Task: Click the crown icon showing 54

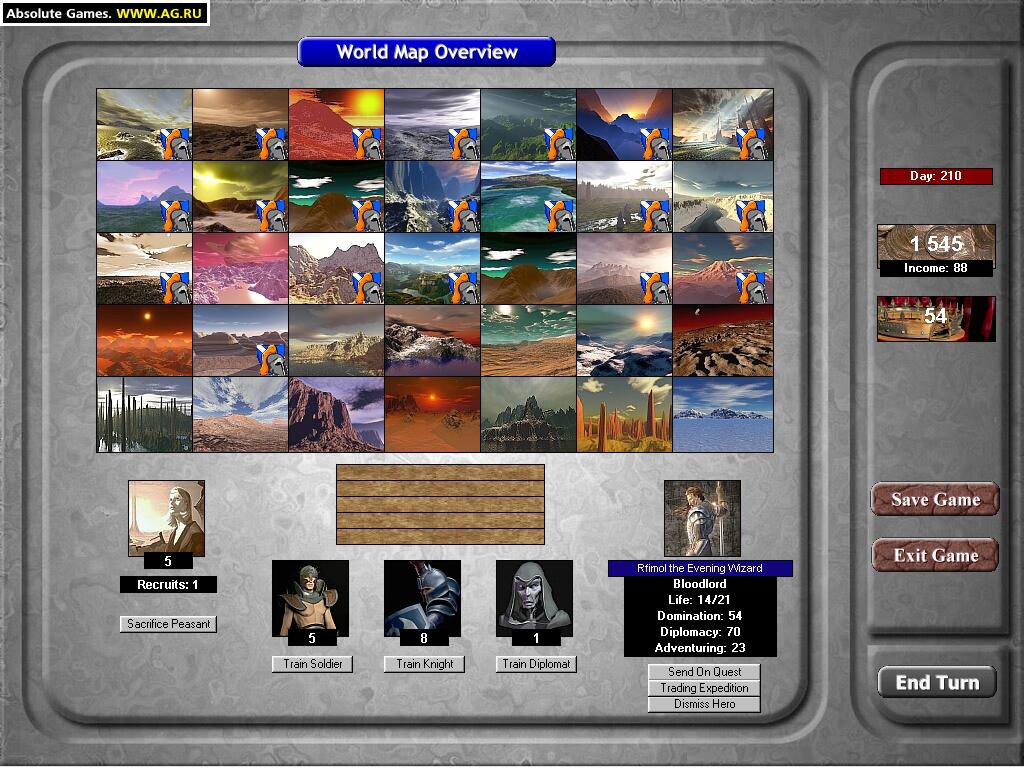Action: [936, 318]
